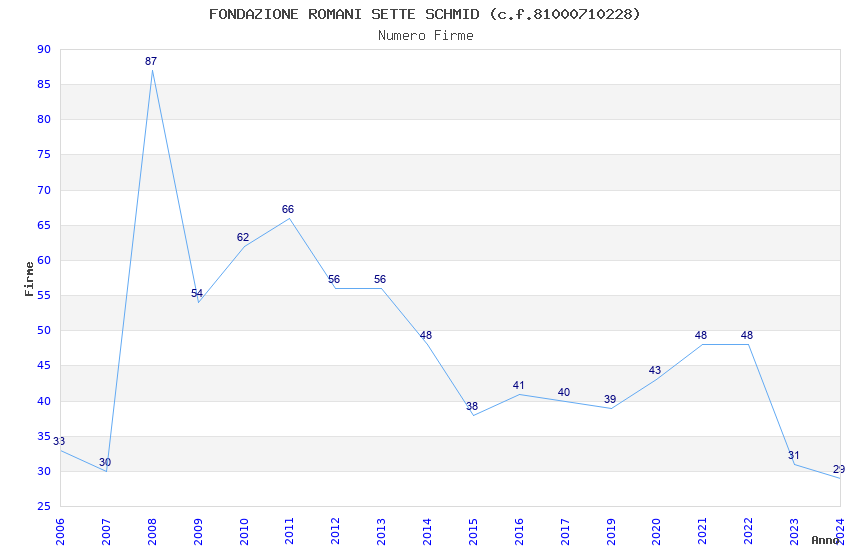Click the y-axis tick value 45
The image size is (850, 550).
[x=44, y=366]
